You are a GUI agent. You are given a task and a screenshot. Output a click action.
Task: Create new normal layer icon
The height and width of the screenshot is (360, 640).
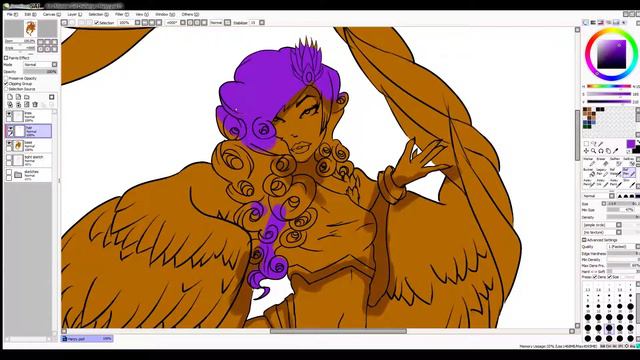[x=10, y=97]
